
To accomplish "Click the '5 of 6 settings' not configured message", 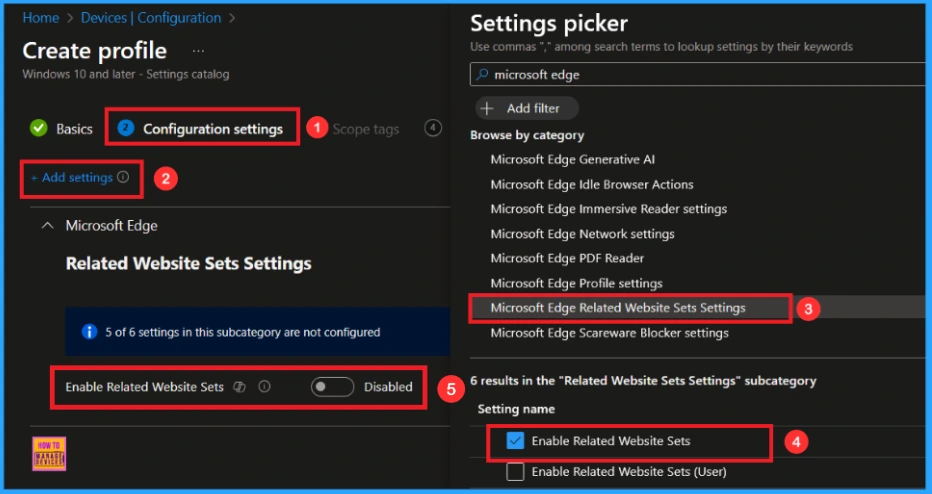I will coord(243,332).
